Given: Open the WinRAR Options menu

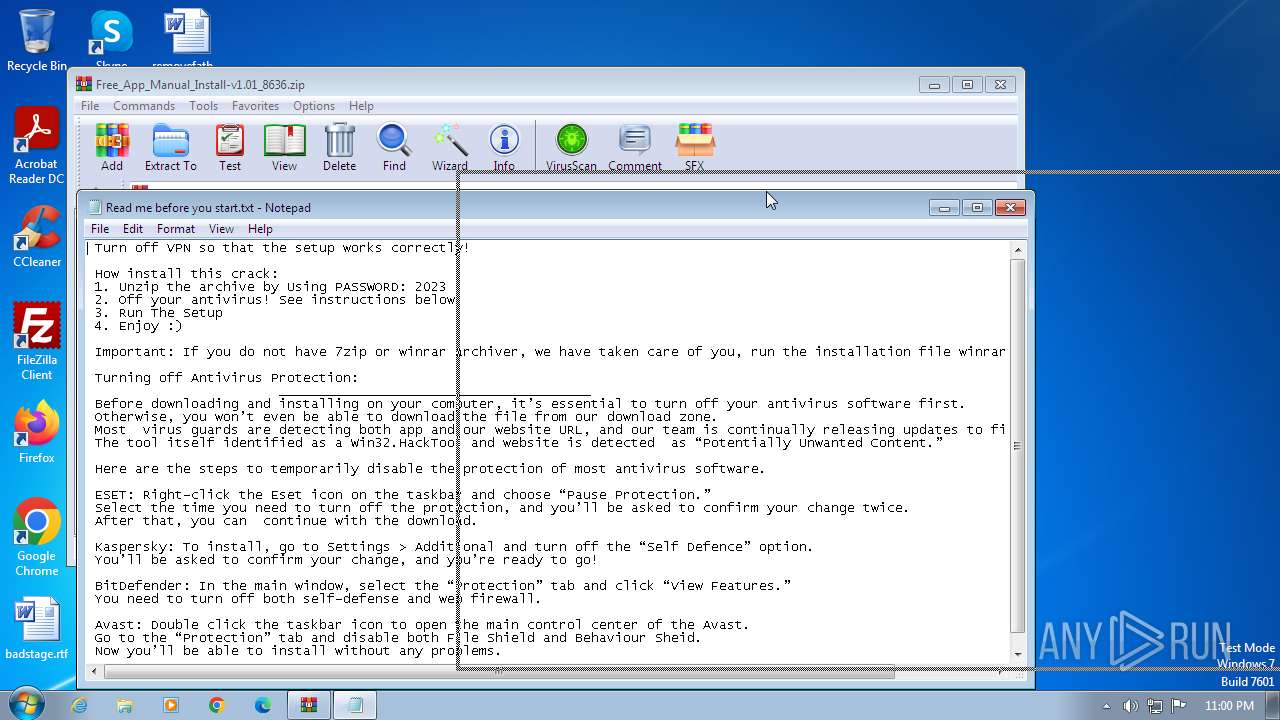Looking at the screenshot, I should [314, 106].
